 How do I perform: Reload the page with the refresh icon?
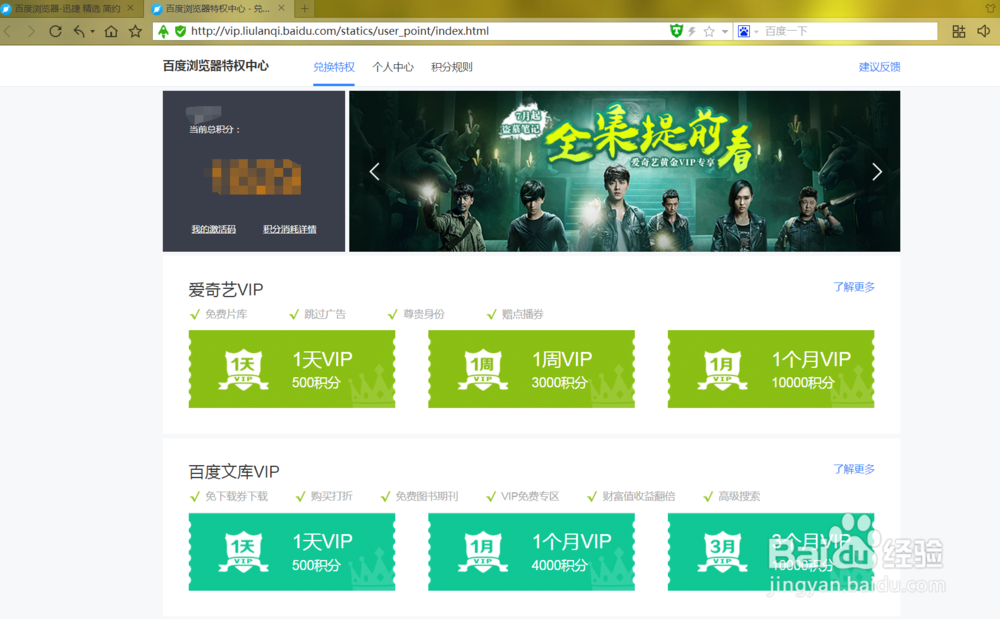click(x=55, y=31)
